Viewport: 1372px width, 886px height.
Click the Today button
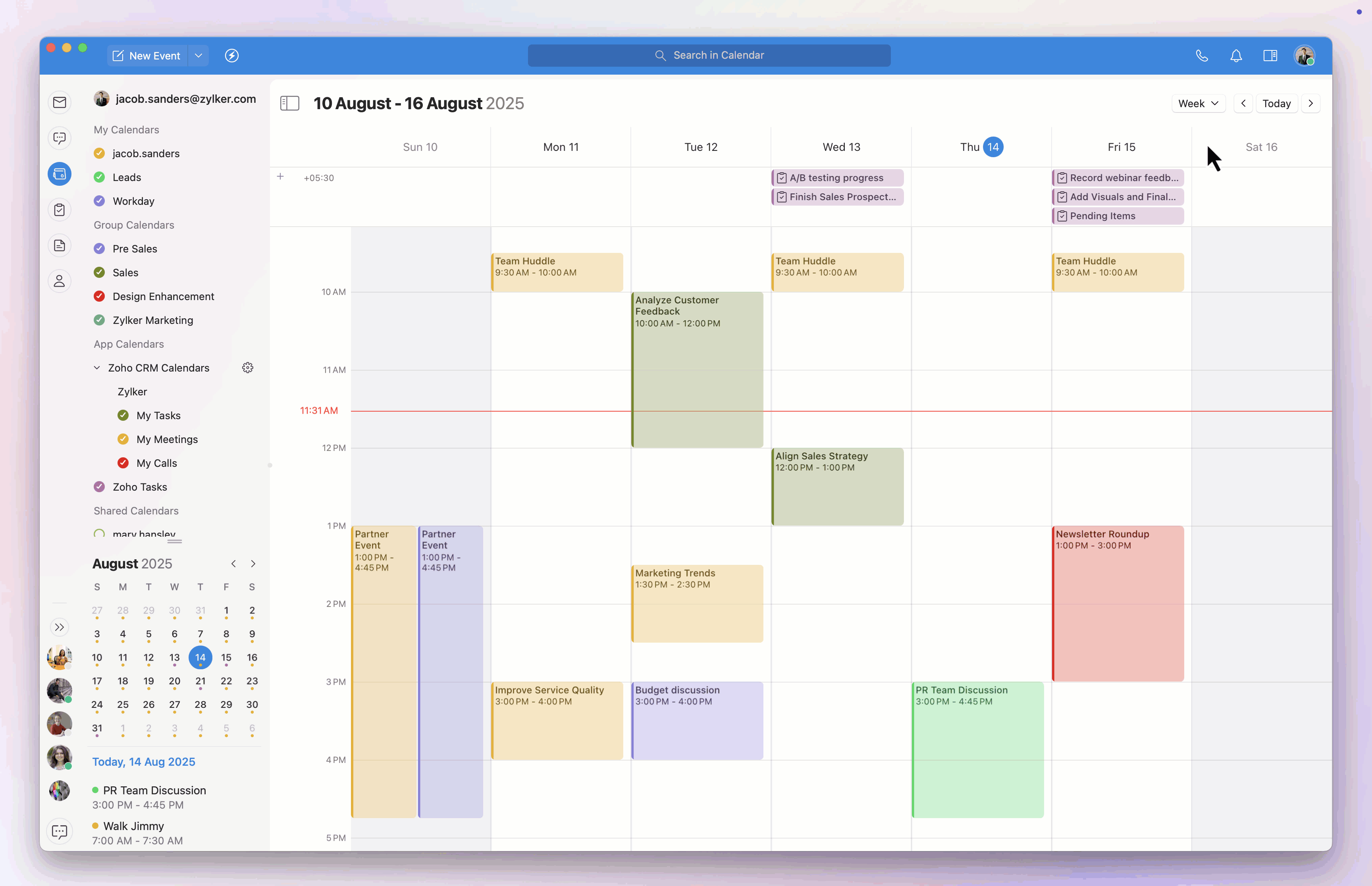[1276, 104]
